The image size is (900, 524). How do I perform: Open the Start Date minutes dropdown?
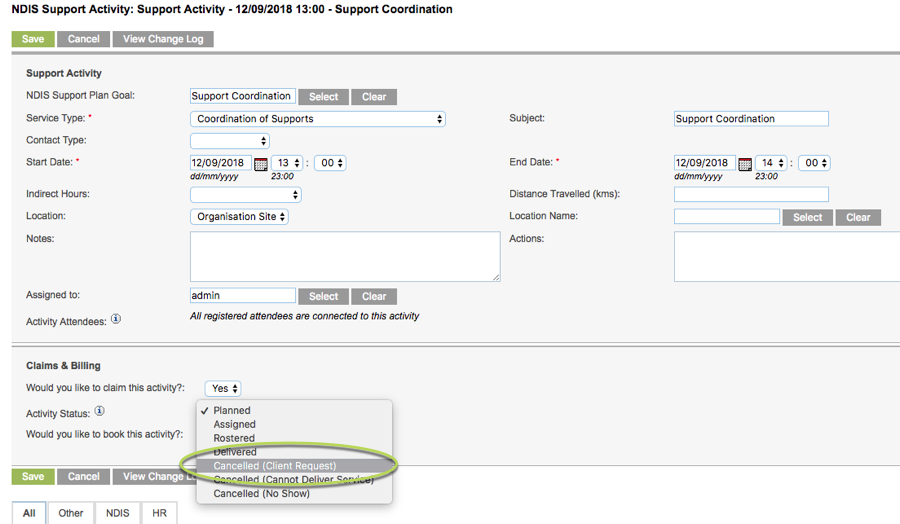pos(330,163)
